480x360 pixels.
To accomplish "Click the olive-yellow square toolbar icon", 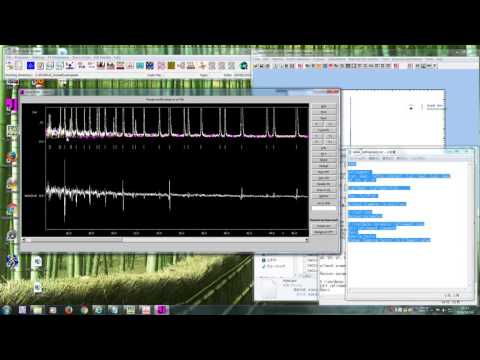I will tap(171, 66).
